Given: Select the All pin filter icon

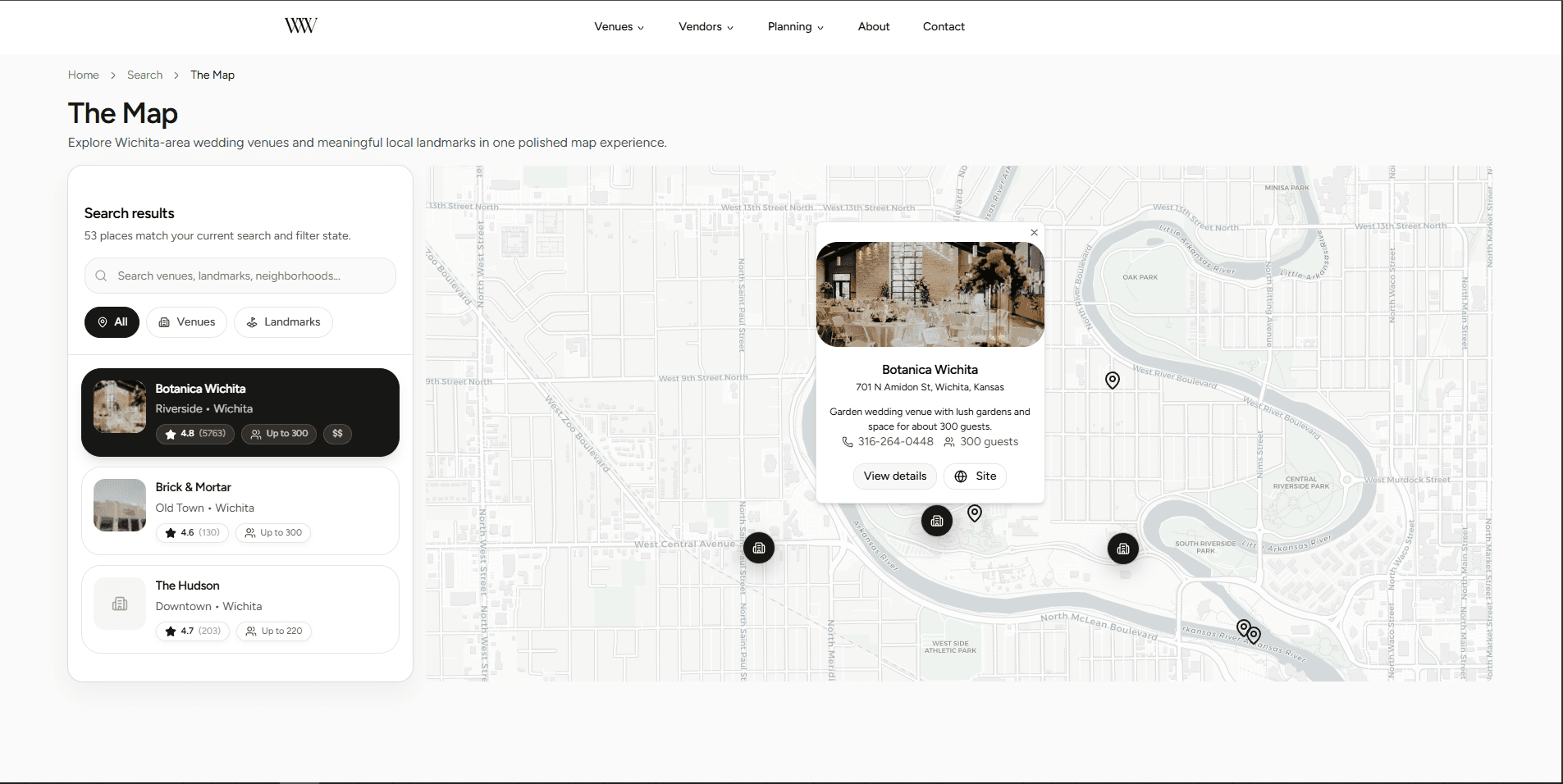Looking at the screenshot, I should 102,322.
